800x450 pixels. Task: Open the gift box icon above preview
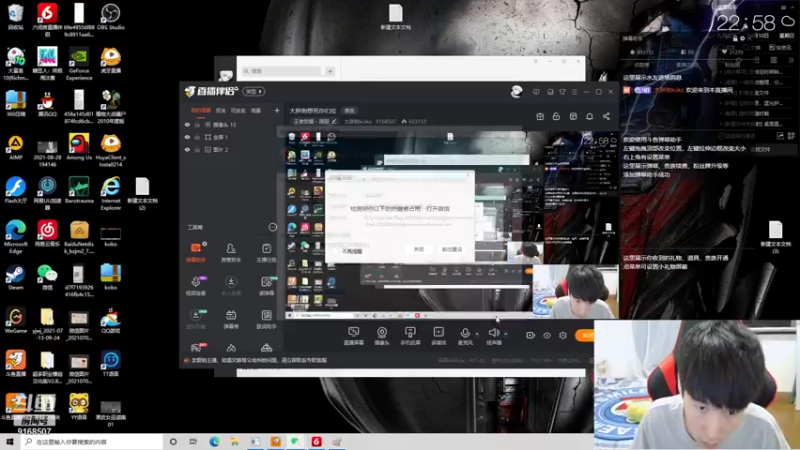540,116
